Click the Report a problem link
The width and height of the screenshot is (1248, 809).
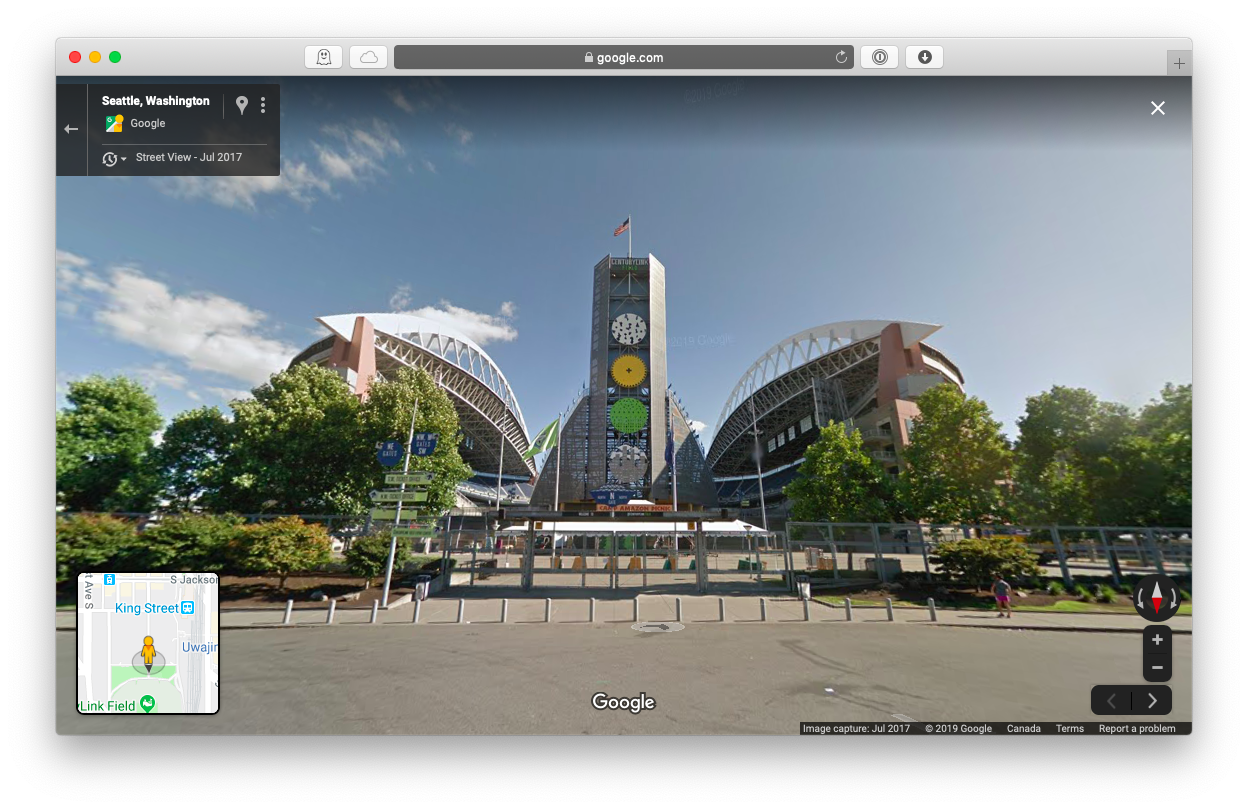coord(1137,728)
